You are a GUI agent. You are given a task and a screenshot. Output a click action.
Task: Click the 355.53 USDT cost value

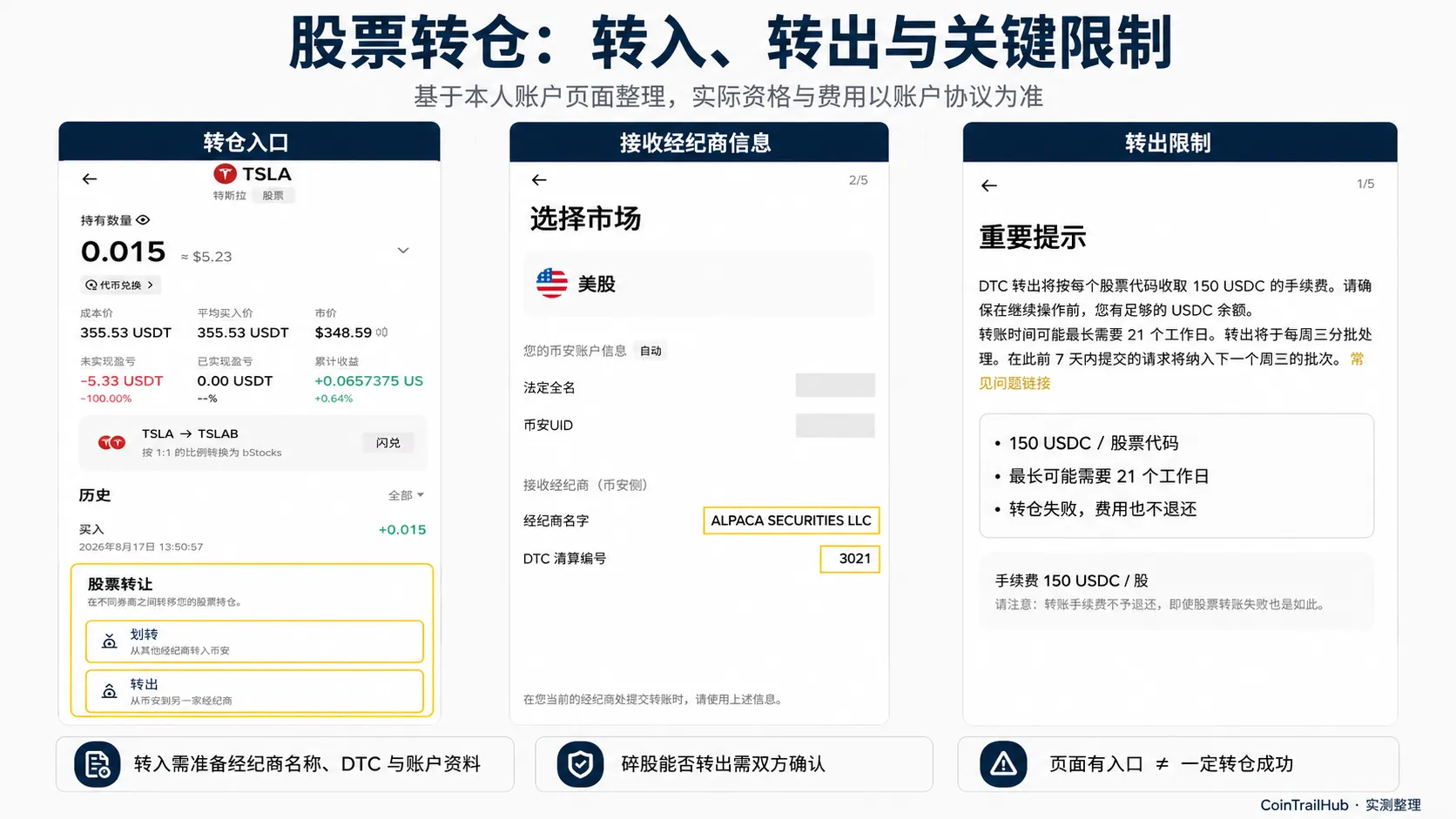(x=125, y=332)
